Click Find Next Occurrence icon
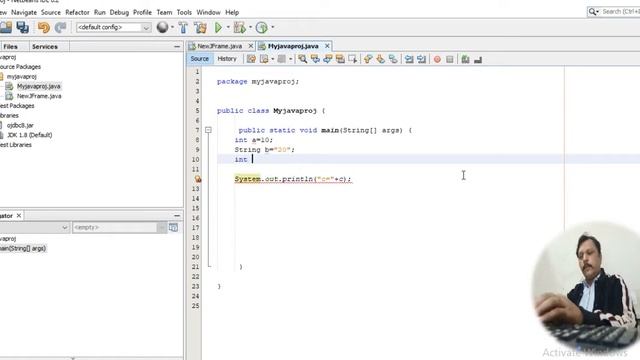 tap(327, 59)
